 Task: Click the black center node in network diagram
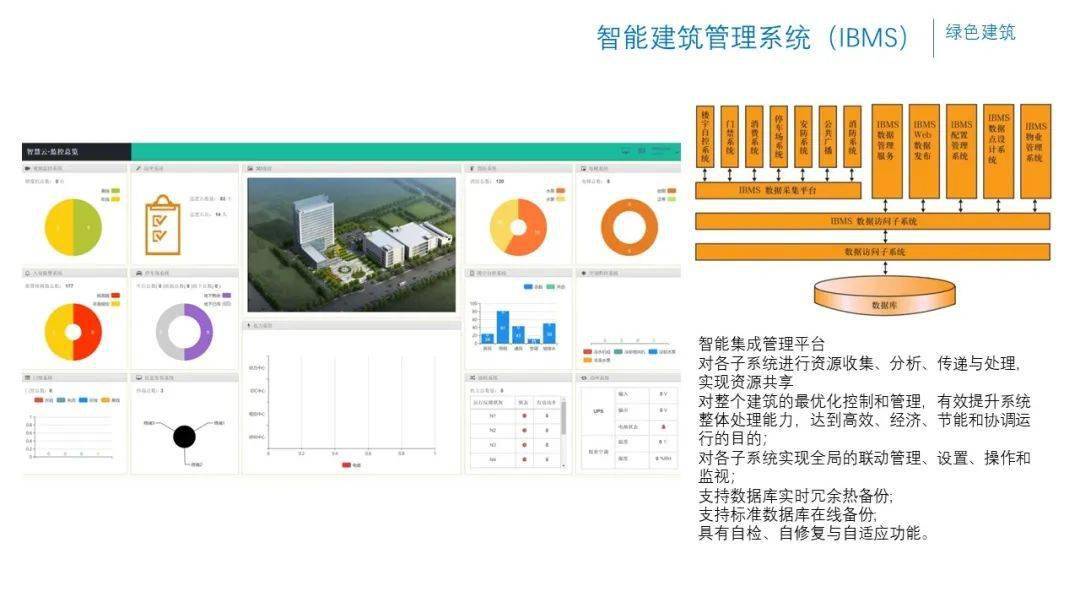(x=184, y=437)
